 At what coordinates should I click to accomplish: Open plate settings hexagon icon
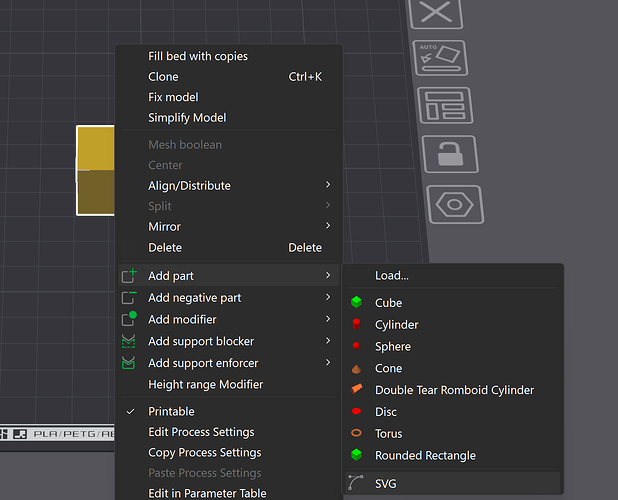pyautogui.click(x=455, y=204)
